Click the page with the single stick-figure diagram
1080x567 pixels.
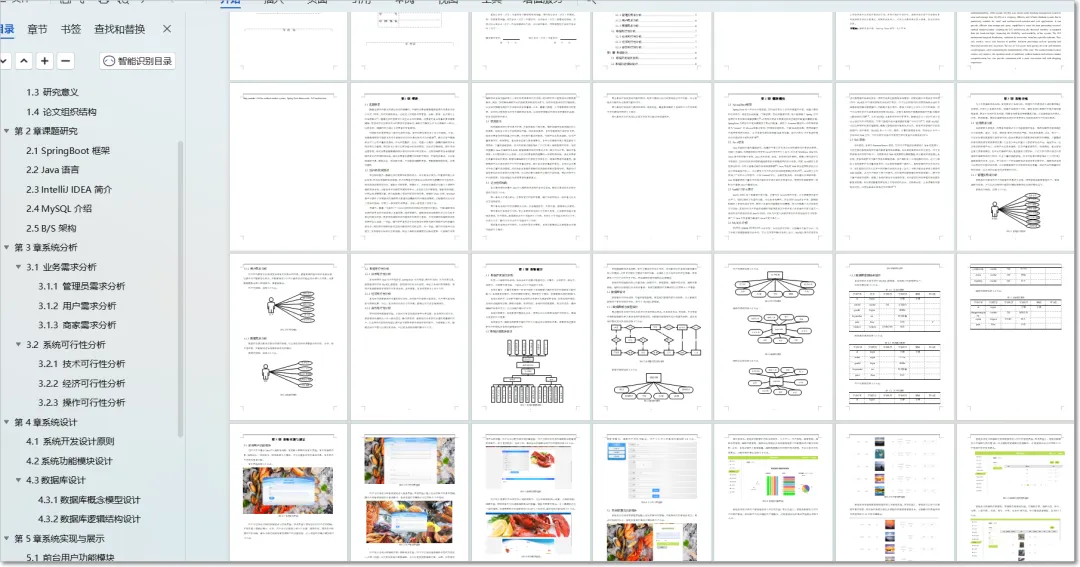(x=1016, y=167)
